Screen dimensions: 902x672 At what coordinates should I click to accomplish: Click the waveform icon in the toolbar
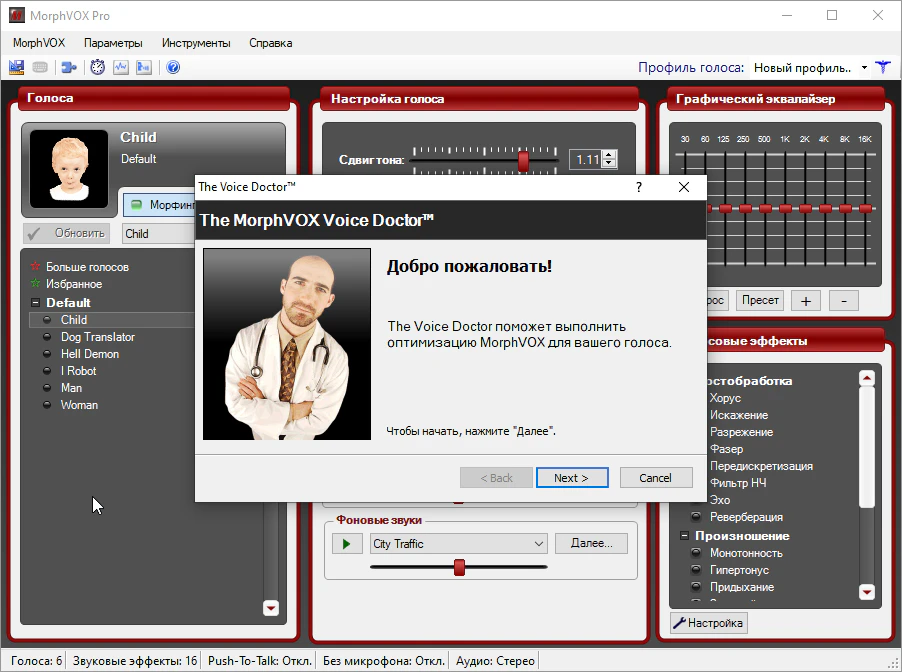coord(121,68)
